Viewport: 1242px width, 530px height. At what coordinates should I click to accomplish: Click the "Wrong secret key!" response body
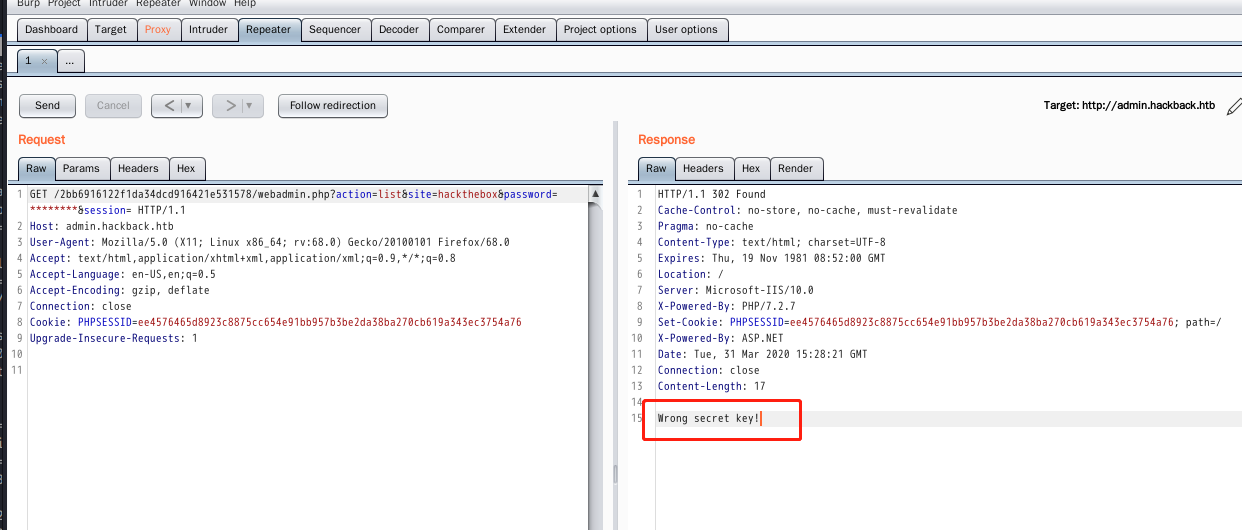tap(708, 418)
